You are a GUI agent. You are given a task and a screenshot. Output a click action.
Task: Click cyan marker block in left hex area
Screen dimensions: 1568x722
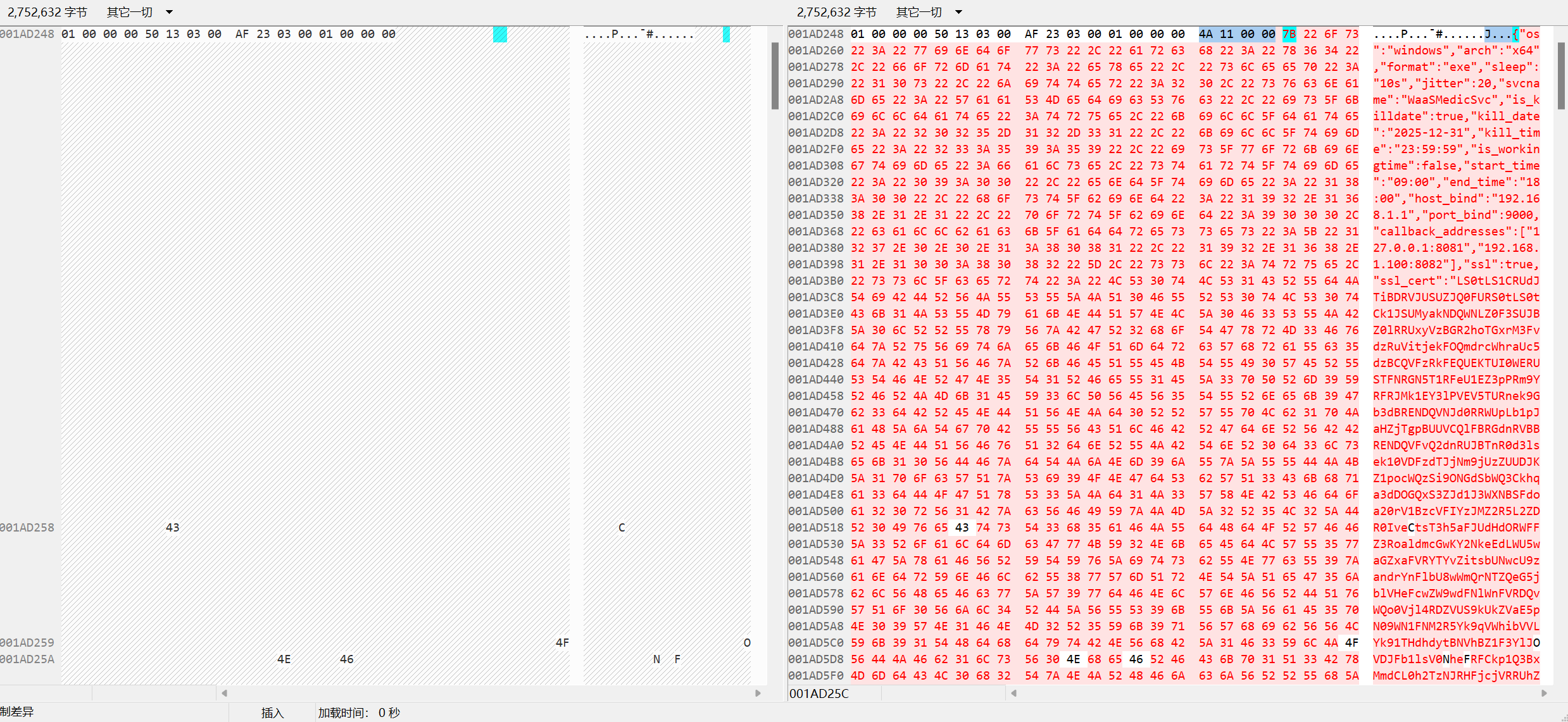500,34
